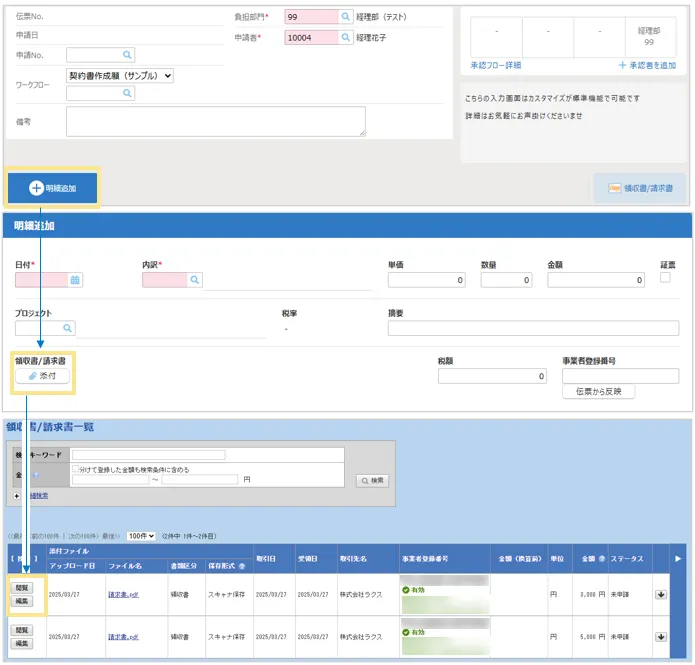Click the blue right-arrow in table header

pos(680,558)
